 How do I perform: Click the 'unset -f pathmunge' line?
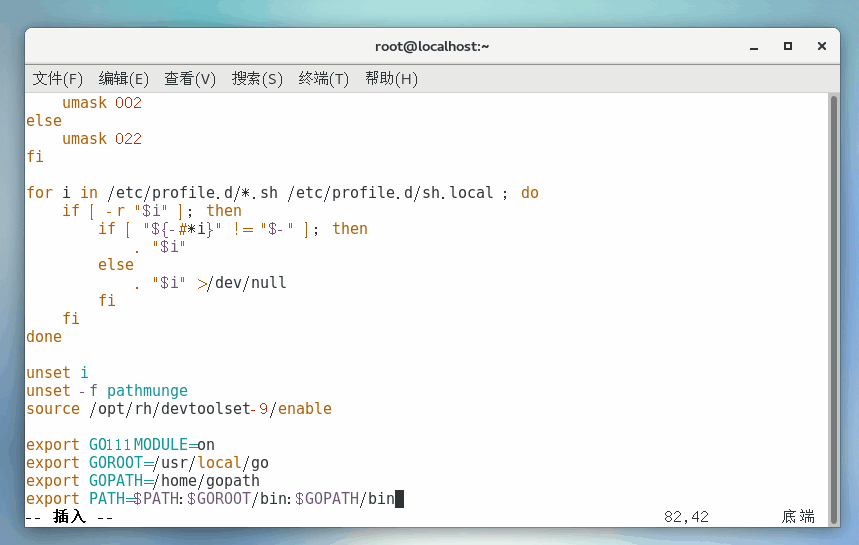[x=107, y=391]
